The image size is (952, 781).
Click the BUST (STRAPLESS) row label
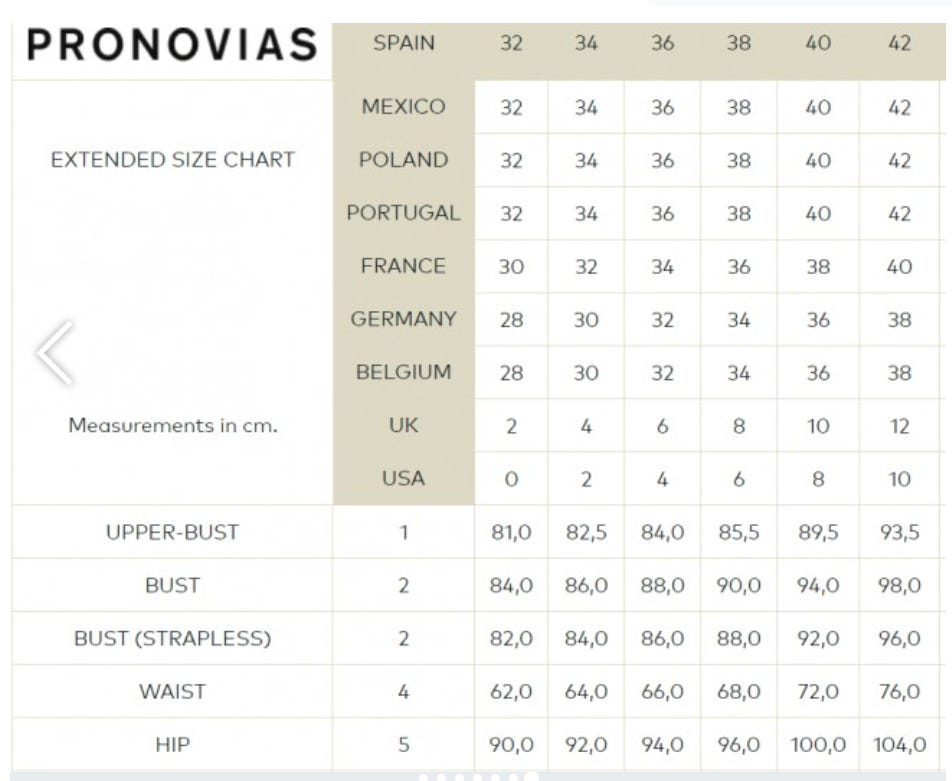click(x=172, y=638)
